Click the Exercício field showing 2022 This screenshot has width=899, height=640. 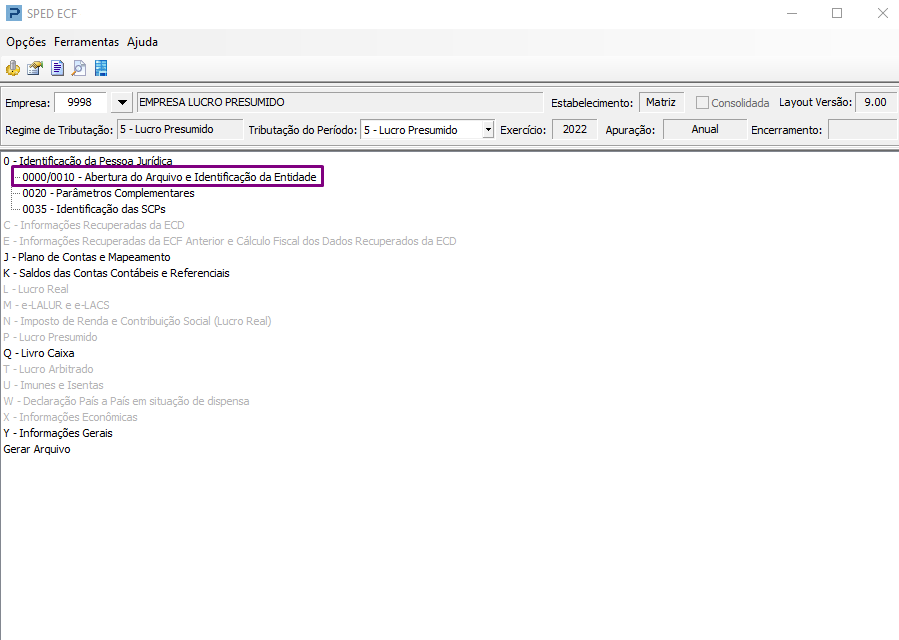[574, 130]
